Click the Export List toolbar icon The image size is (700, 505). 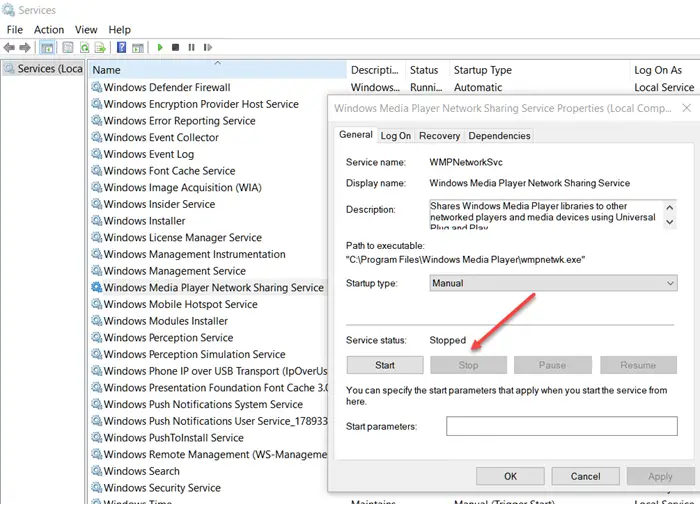click(100, 47)
